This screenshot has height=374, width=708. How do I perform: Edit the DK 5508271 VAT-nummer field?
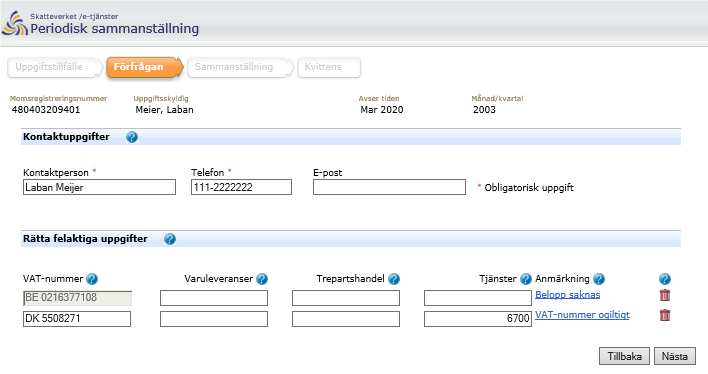tap(77, 319)
